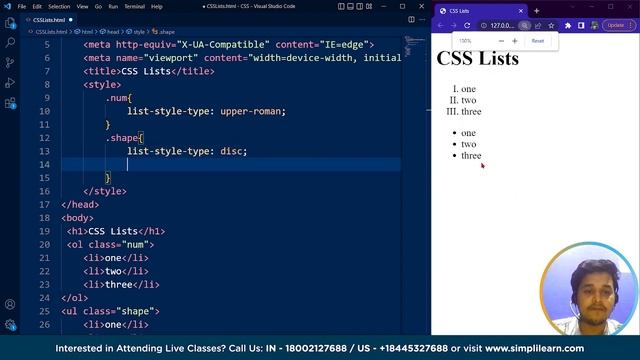Open the browser profile avatar

point(594,25)
